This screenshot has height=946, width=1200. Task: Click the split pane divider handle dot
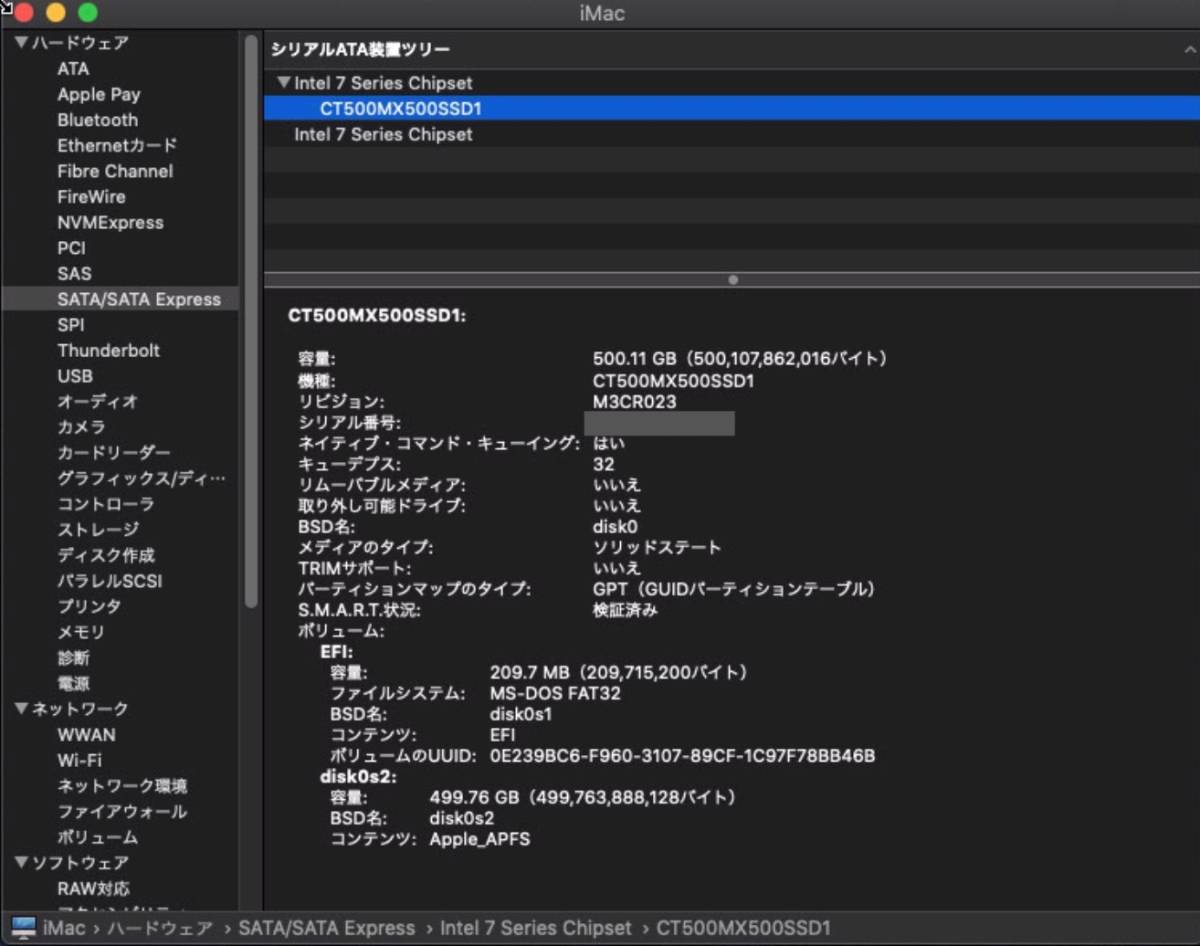coord(733,280)
